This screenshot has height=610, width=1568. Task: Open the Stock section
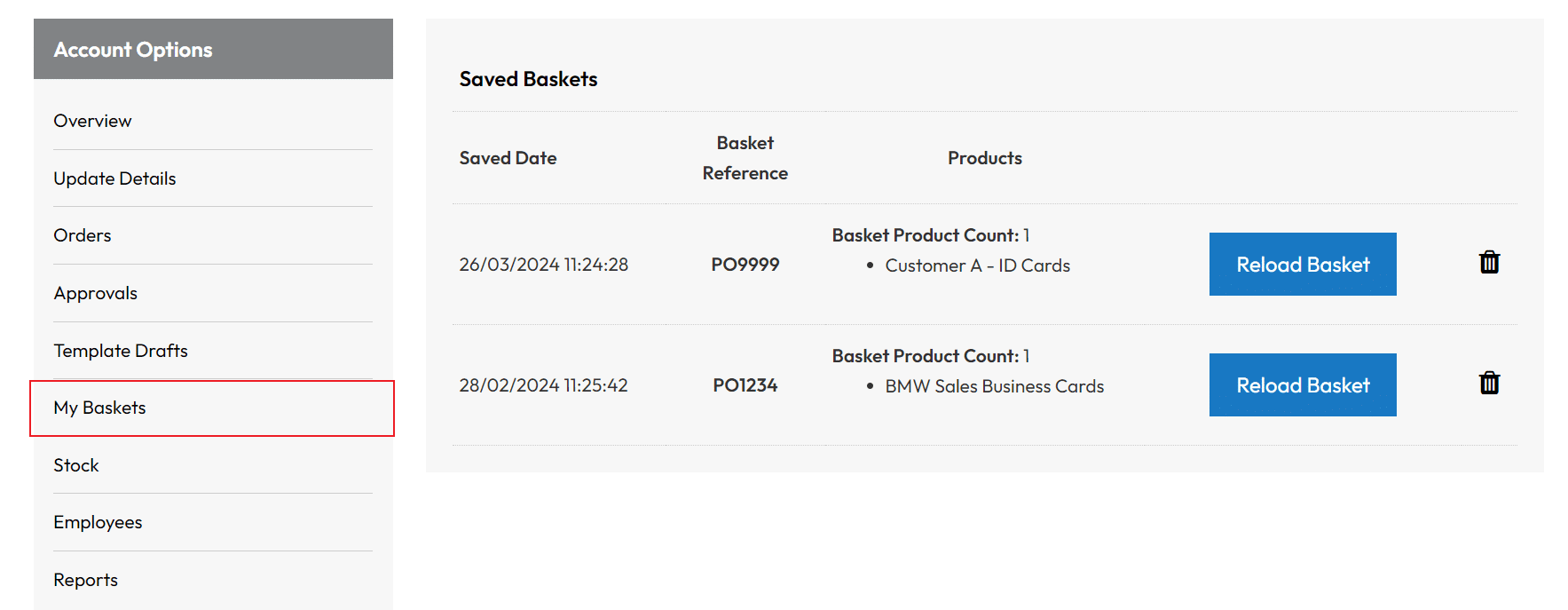click(x=76, y=465)
